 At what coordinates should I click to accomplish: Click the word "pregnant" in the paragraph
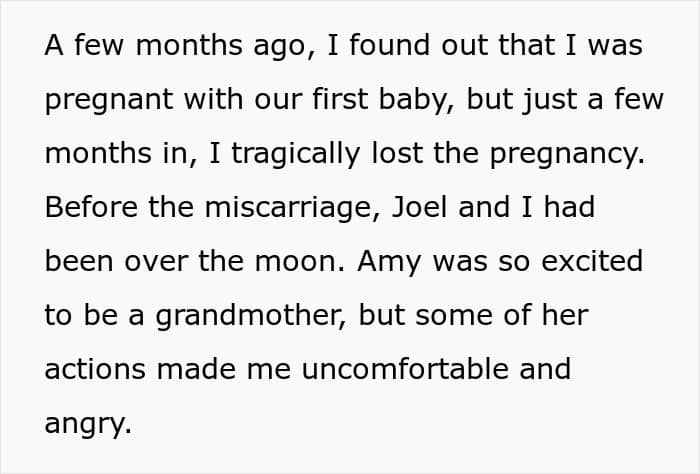click(109, 100)
